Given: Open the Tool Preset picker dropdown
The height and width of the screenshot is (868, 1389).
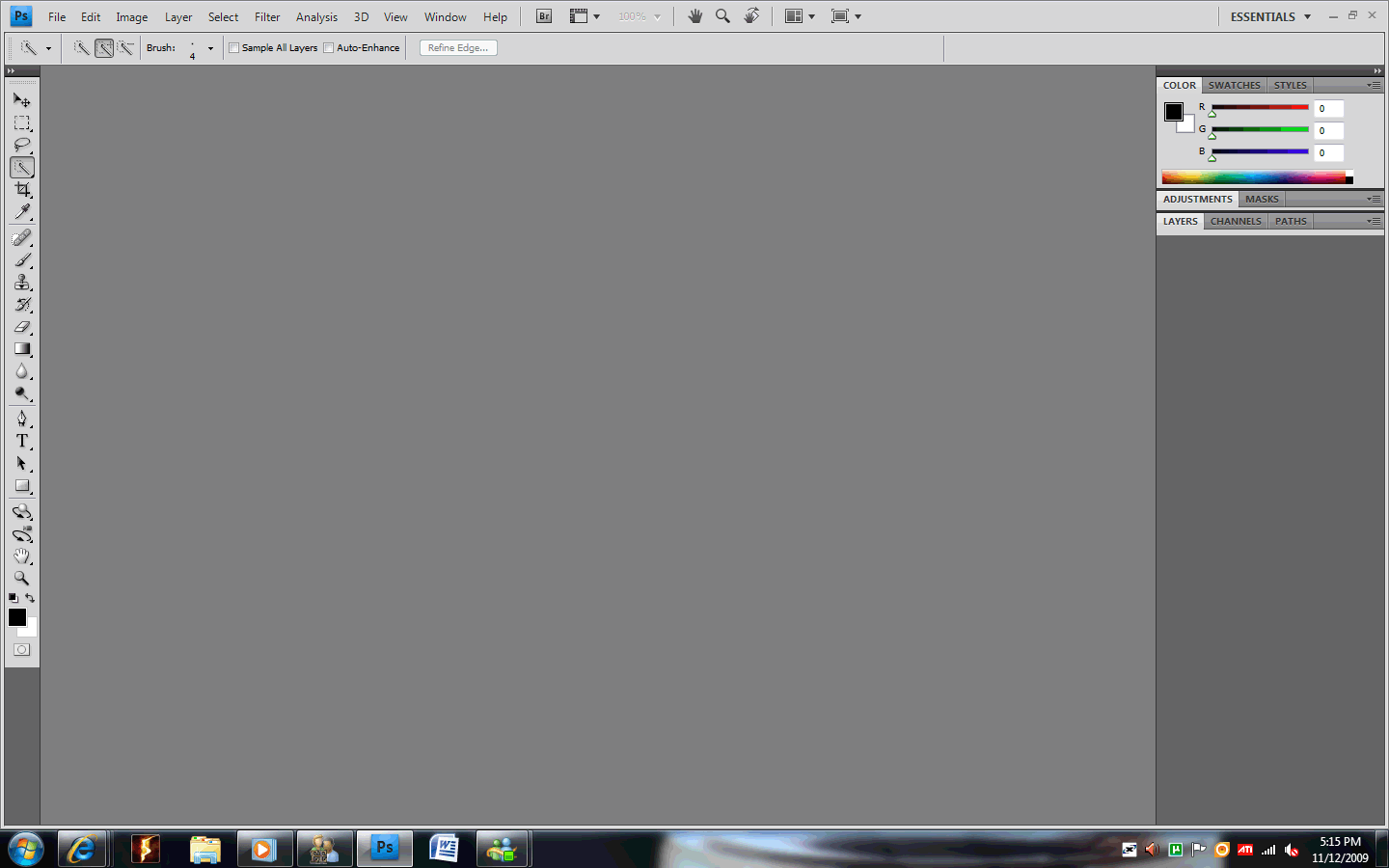Looking at the screenshot, I should (48, 48).
